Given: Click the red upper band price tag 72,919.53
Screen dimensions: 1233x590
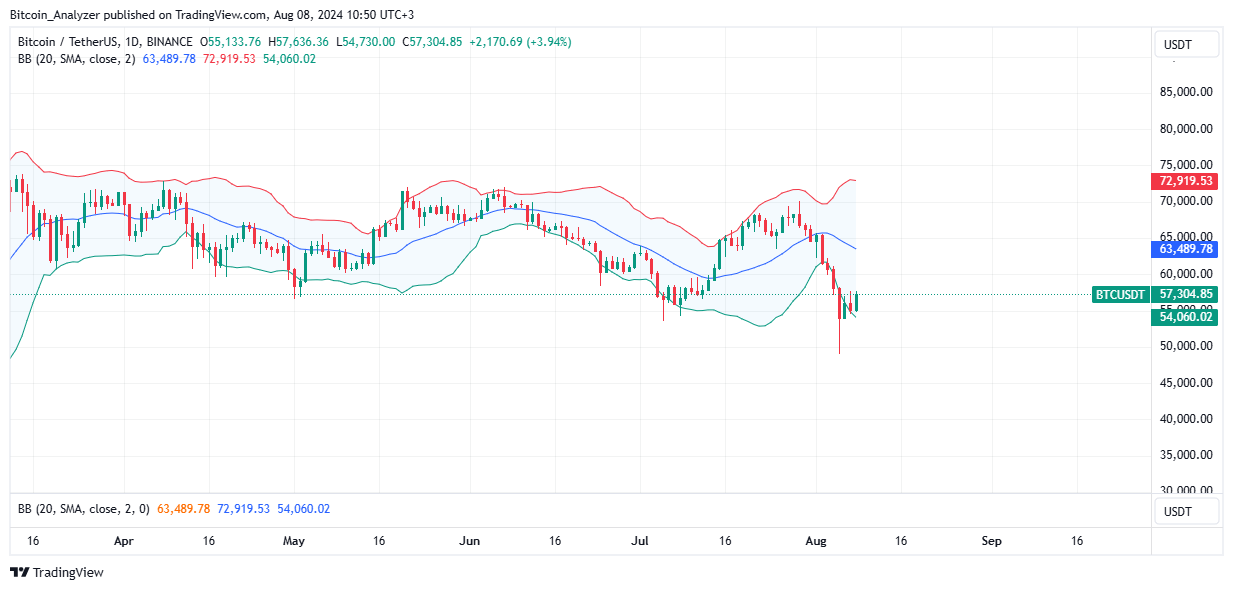Looking at the screenshot, I should [1184, 183].
